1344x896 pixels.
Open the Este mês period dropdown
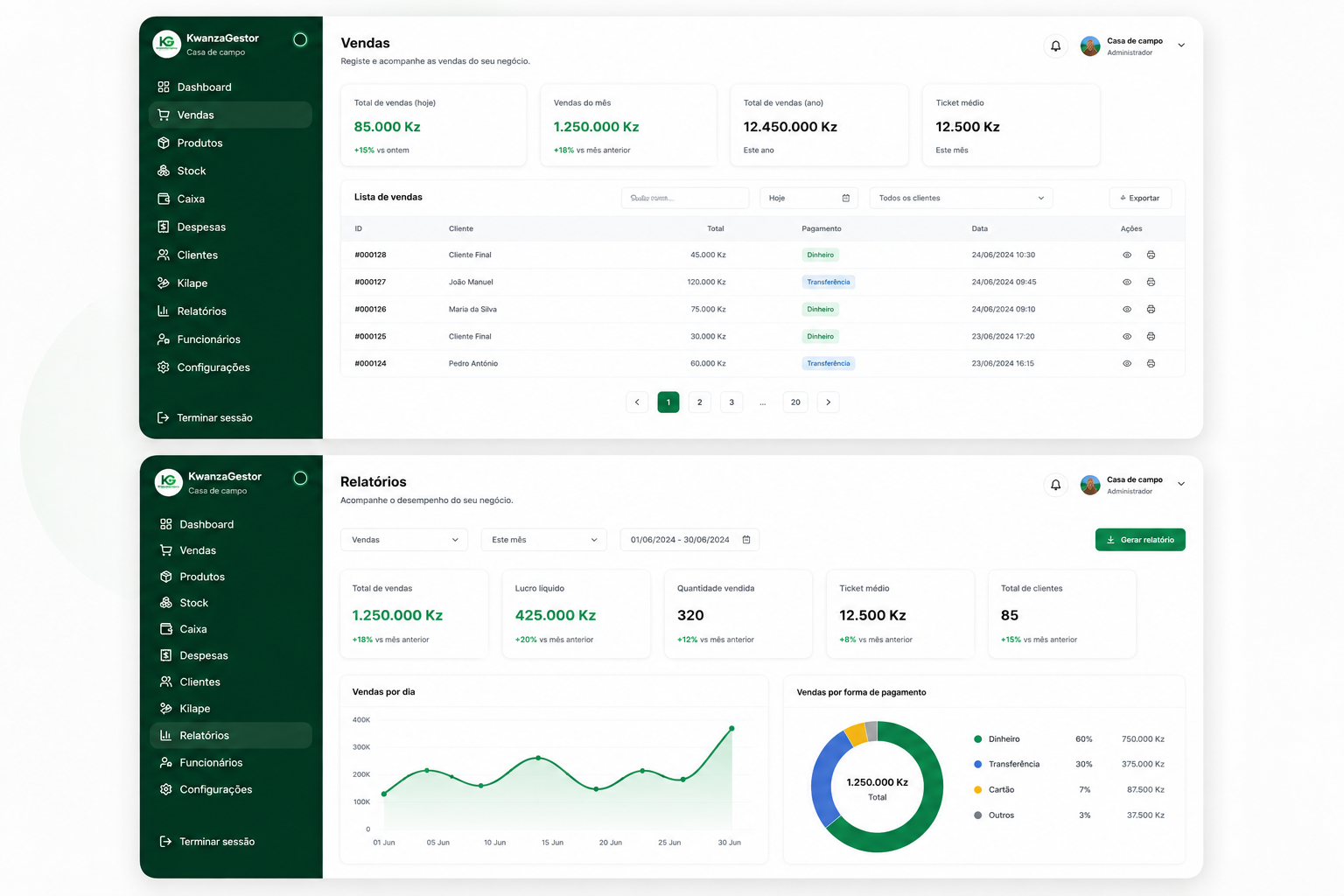(x=544, y=540)
